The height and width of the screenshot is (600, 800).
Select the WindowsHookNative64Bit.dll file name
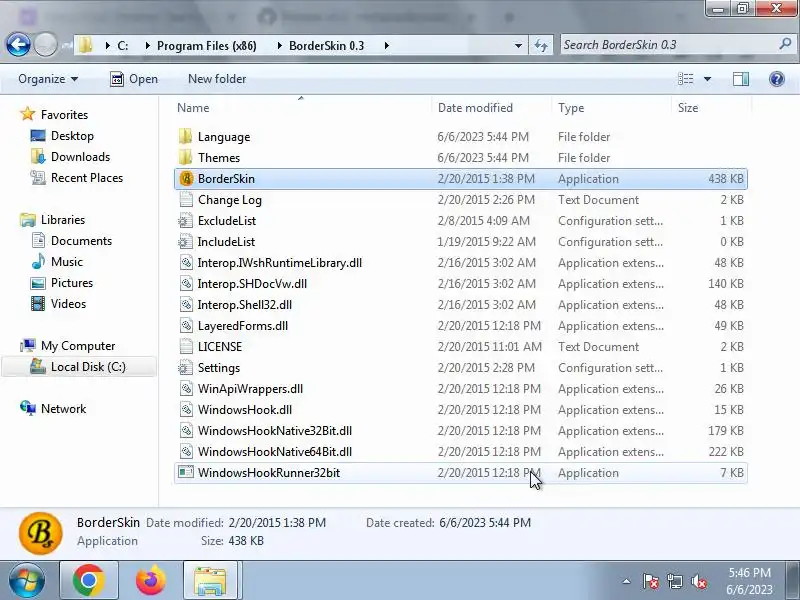[x=274, y=452]
